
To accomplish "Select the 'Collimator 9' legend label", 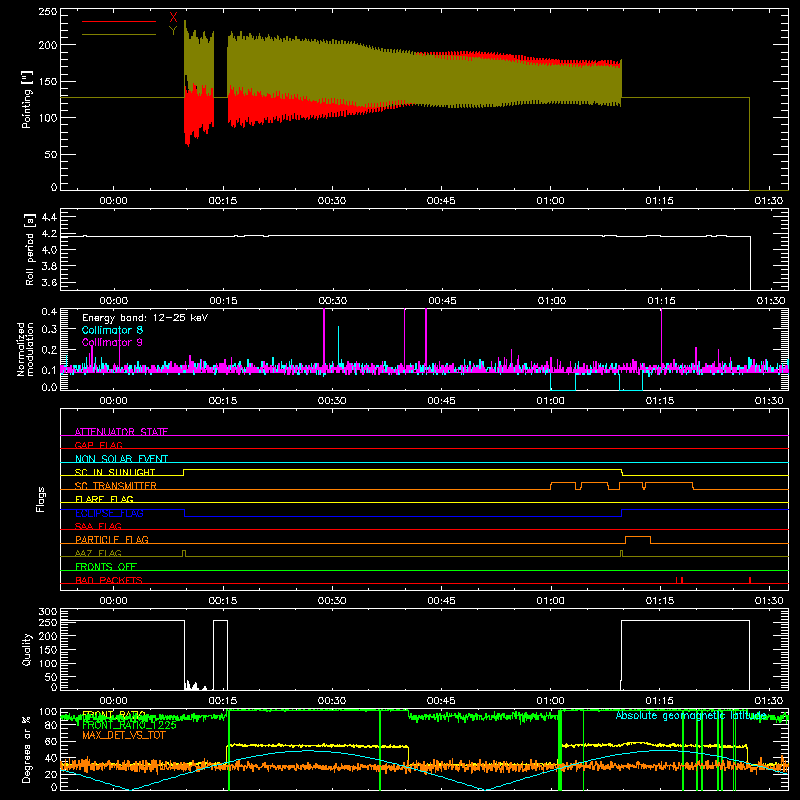I will [x=112, y=342].
